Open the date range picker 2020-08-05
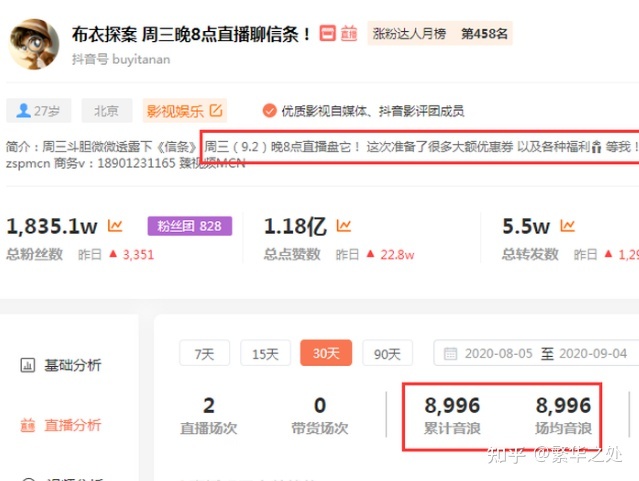The width and height of the screenshot is (639, 481). pyautogui.click(x=536, y=353)
